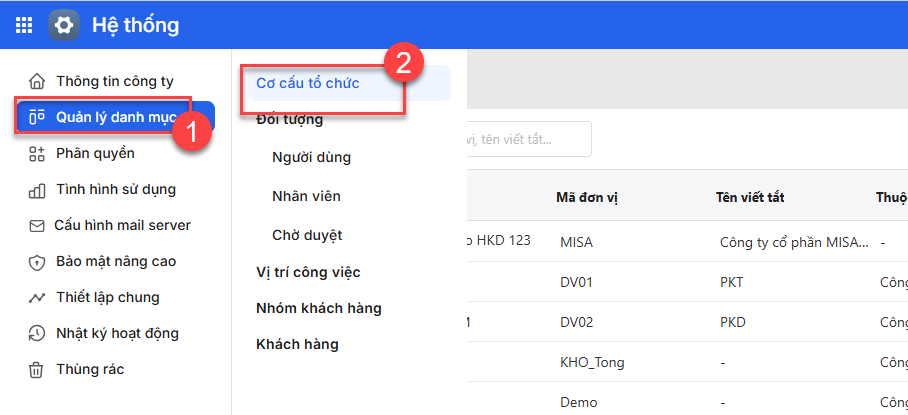Open Nhóm khách hàng category
This screenshot has width=908, height=415.
(x=319, y=308)
